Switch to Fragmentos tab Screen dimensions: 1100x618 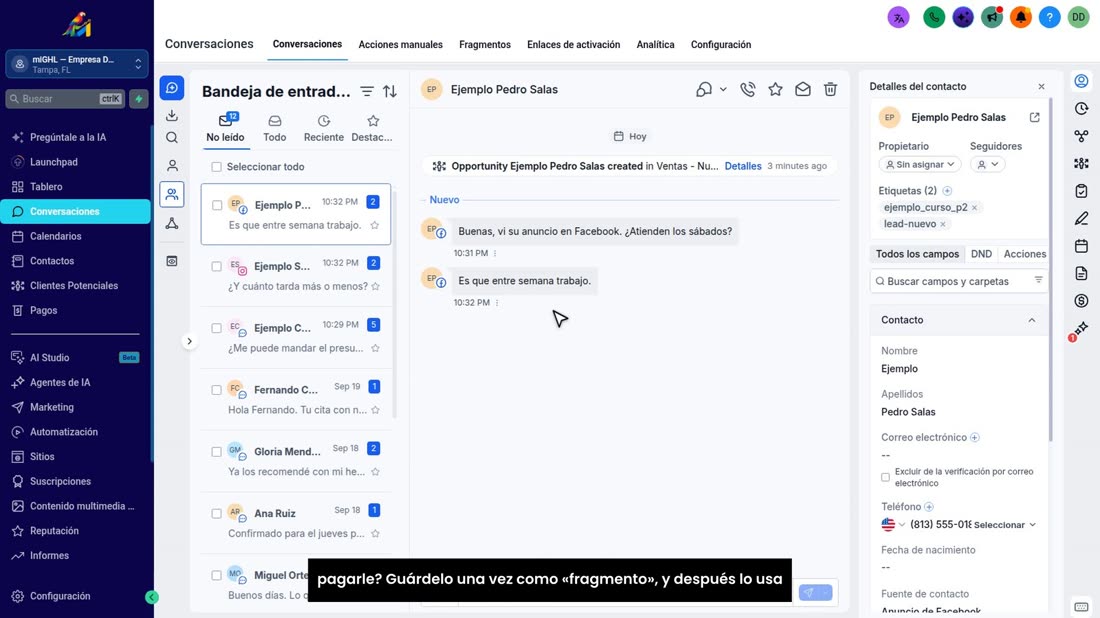(485, 44)
